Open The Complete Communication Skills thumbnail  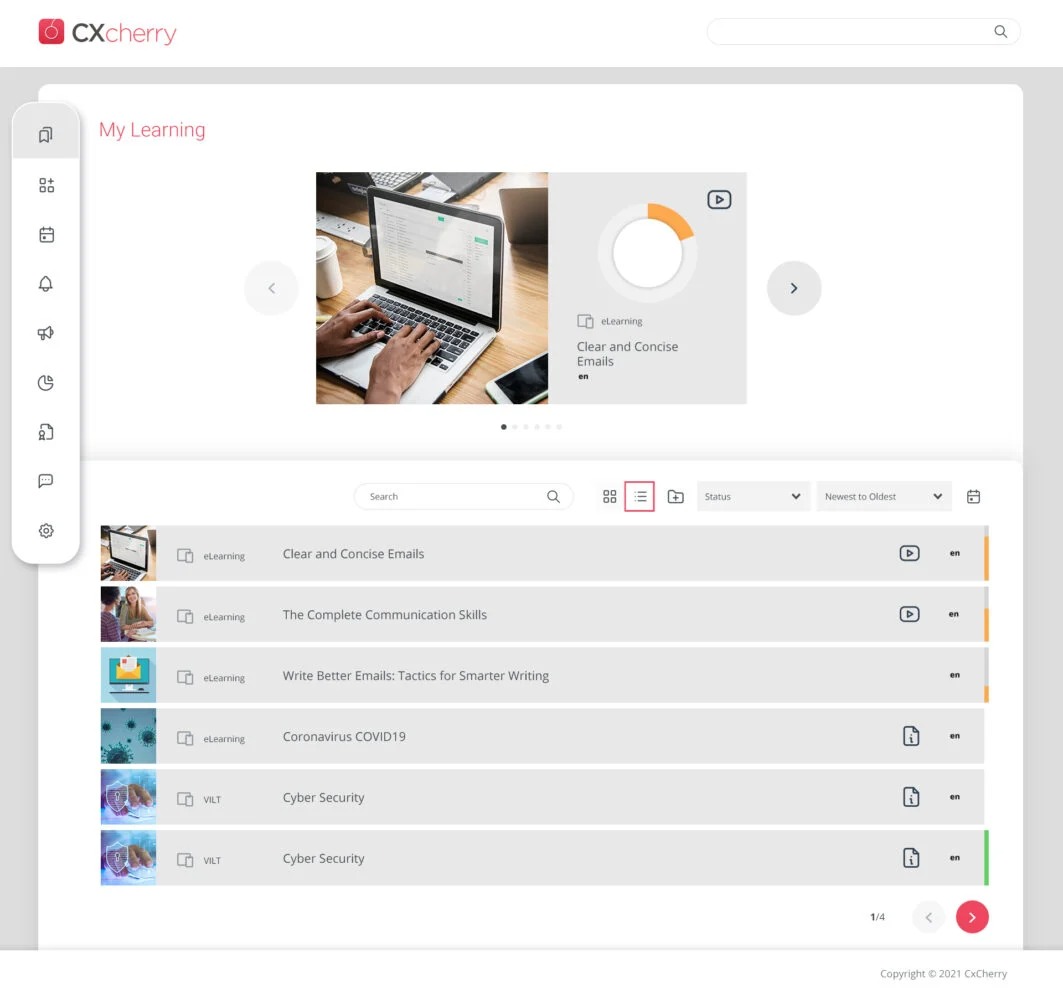(128, 614)
